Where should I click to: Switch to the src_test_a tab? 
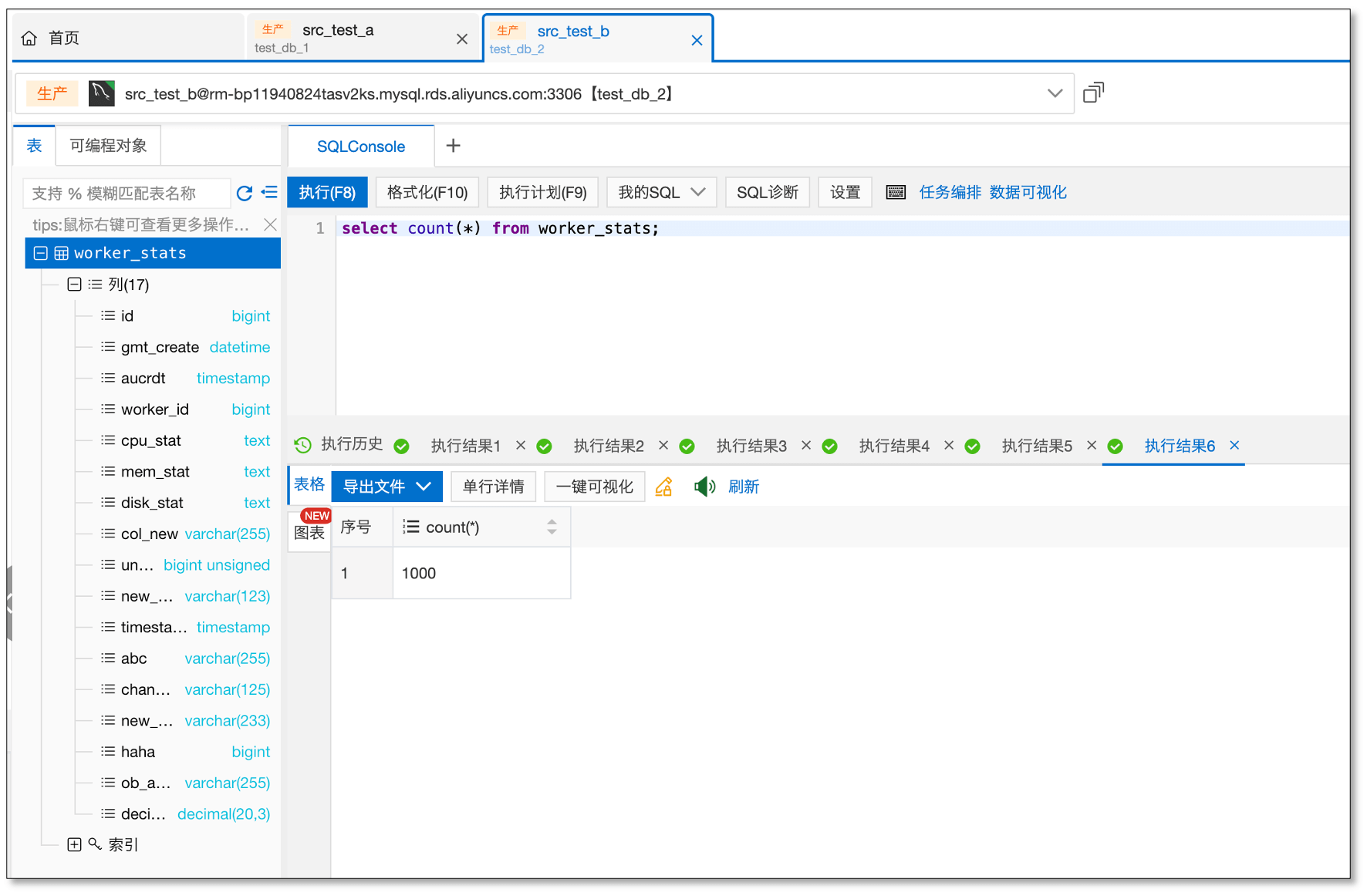pos(338,38)
